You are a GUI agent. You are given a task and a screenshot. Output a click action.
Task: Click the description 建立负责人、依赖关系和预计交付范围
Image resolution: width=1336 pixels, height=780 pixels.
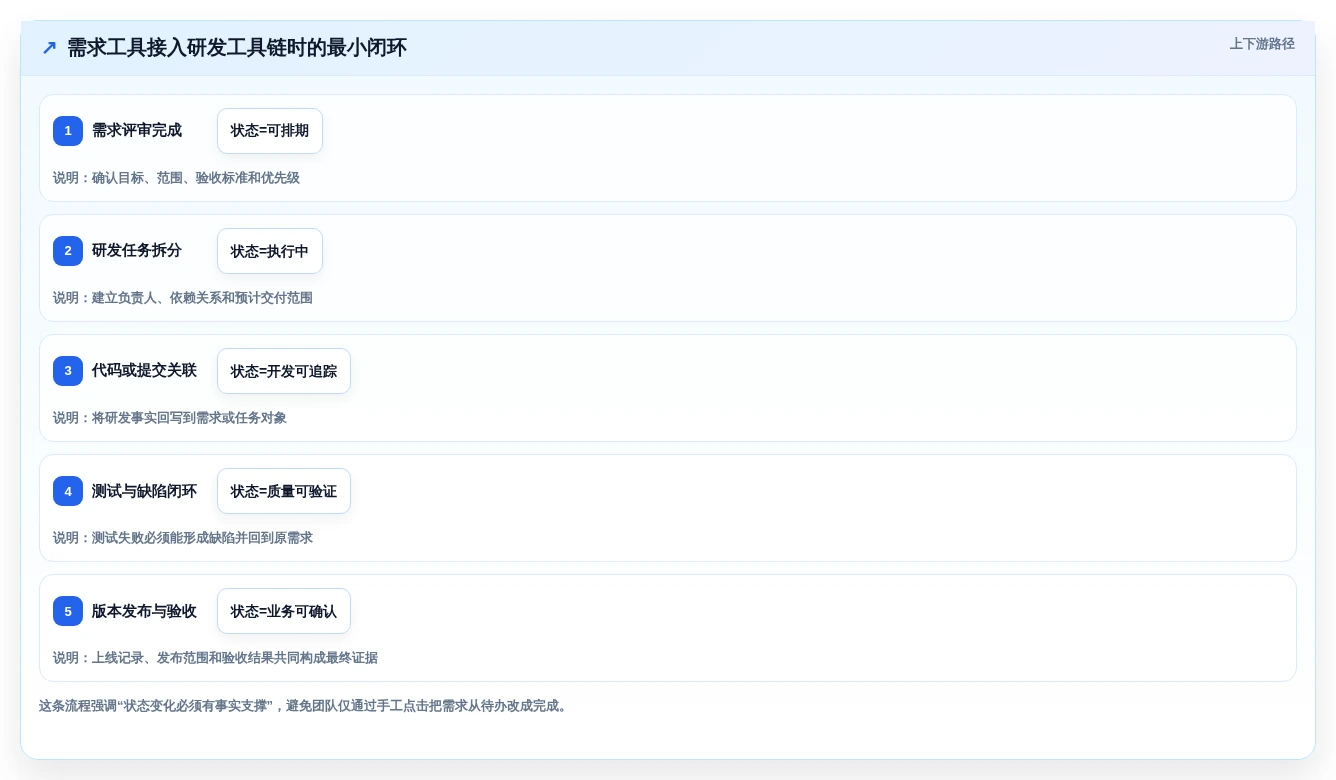(x=183, y=298)
